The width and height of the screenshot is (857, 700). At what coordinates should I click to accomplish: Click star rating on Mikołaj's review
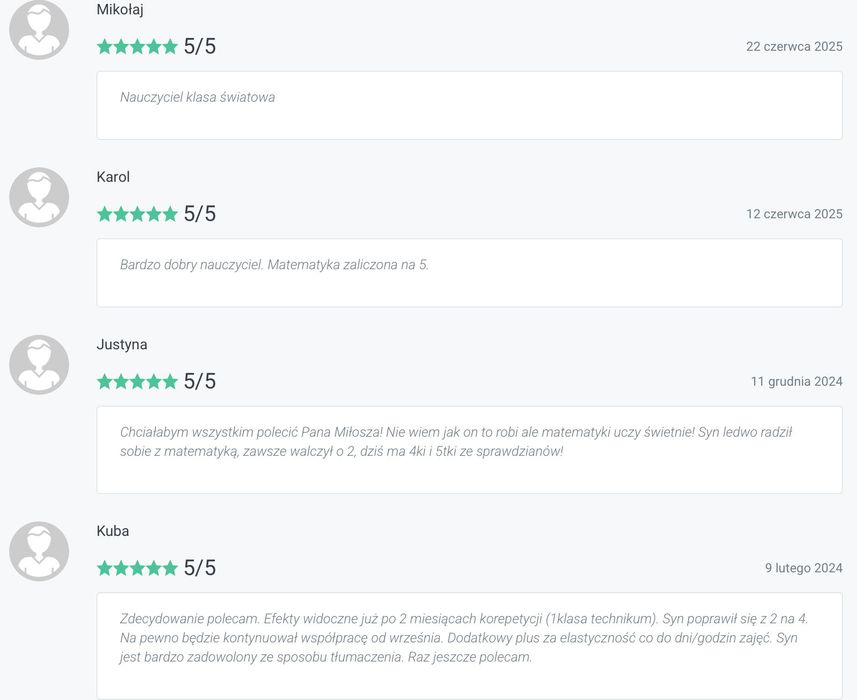[137, 46]
